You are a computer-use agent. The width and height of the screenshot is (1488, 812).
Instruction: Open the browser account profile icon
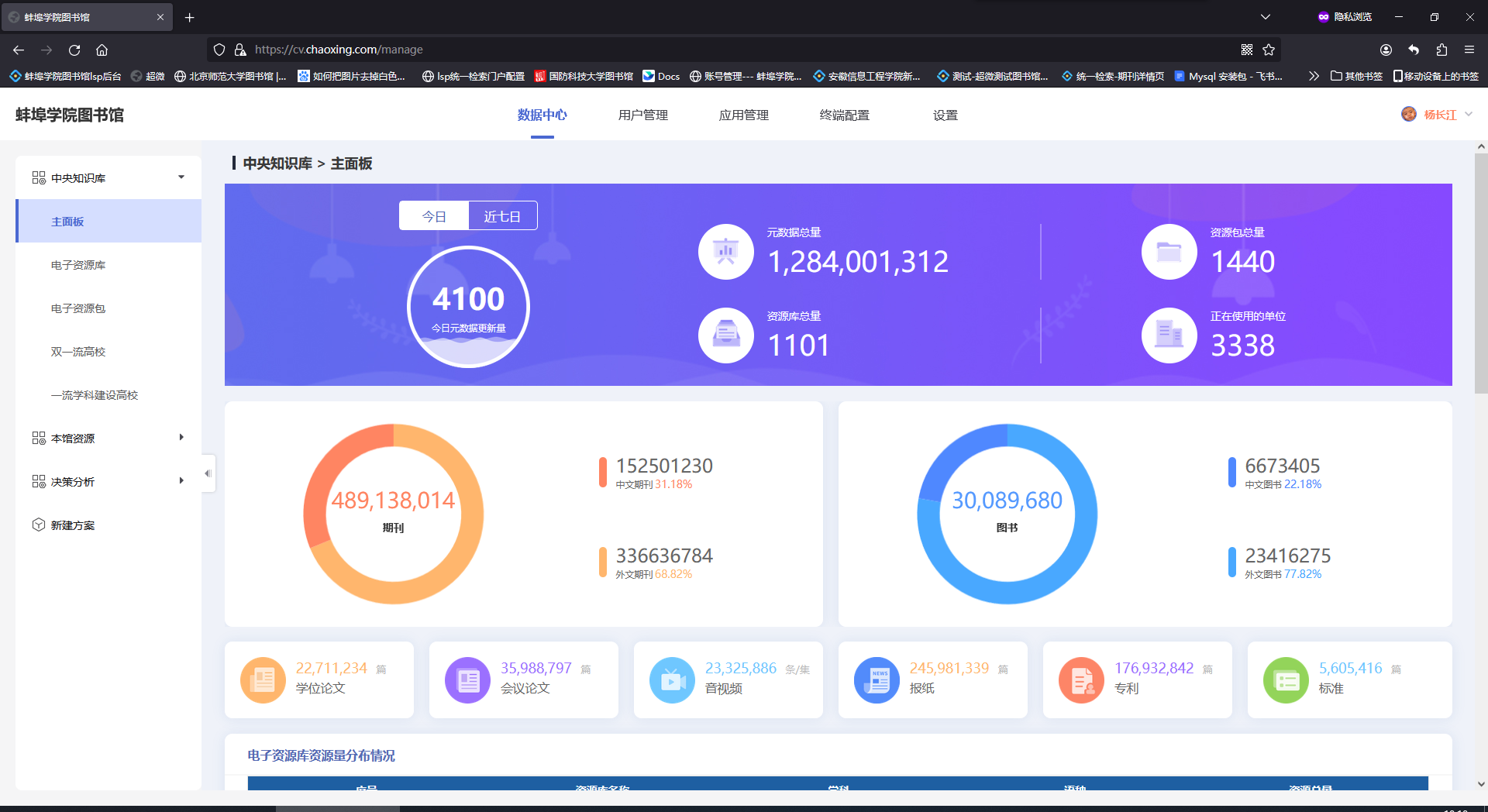click(1386, 50)
